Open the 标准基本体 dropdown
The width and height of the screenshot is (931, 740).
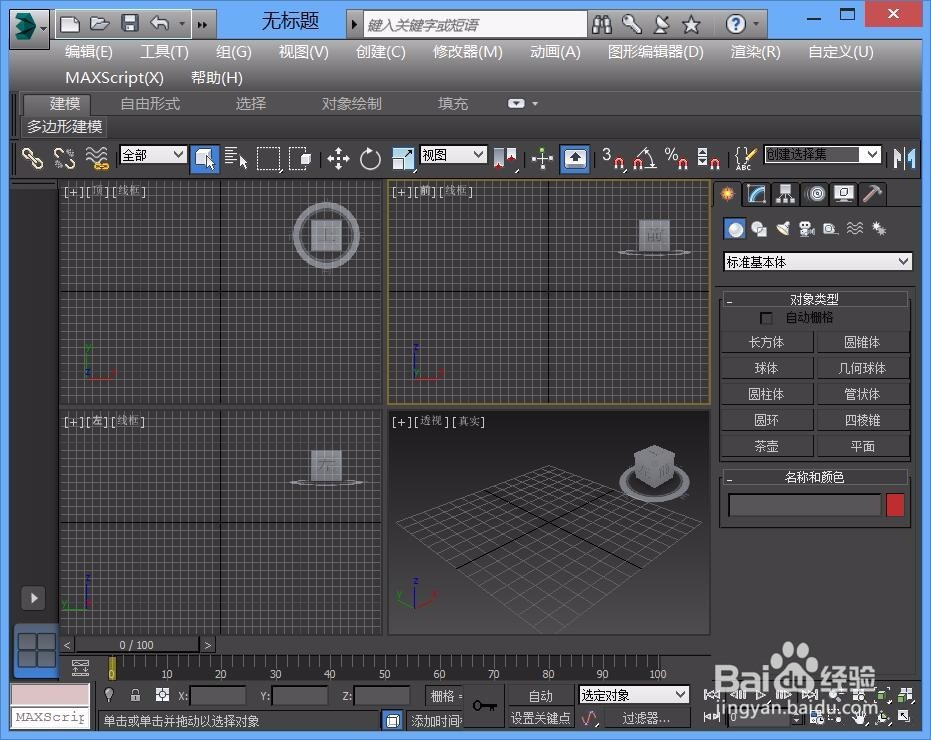tap(816, 260)
